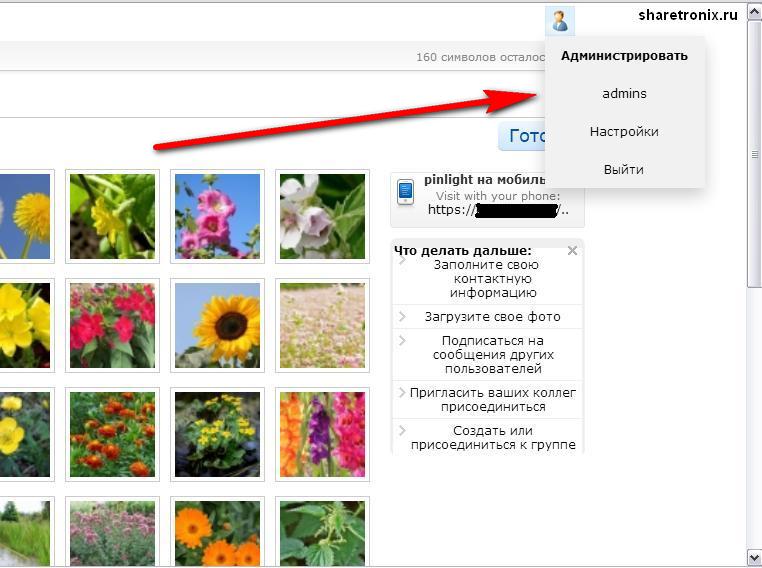Click 'Пригласить ваших коллег присоединиться'
The image size is (762, 568).
click(493, 399)
